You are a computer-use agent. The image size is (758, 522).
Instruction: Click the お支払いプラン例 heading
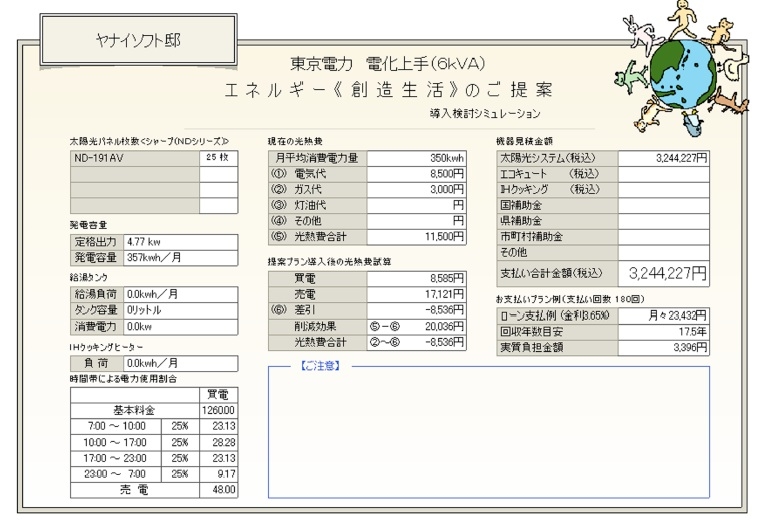tap(570, 299)
